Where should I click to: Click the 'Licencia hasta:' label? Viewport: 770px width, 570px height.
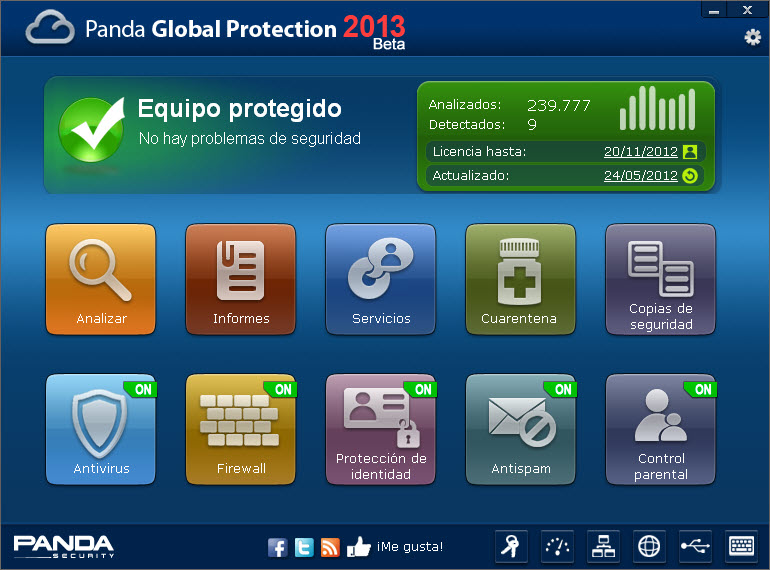tap(479, 152)
